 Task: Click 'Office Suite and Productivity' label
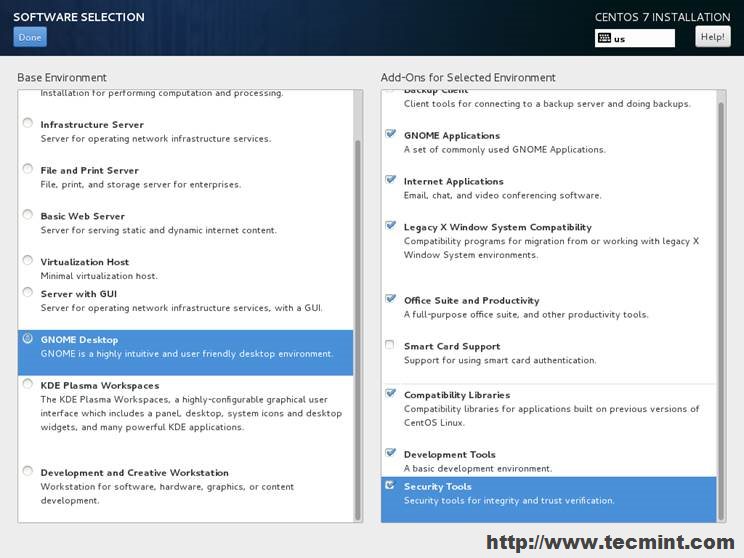pos(472,301)
